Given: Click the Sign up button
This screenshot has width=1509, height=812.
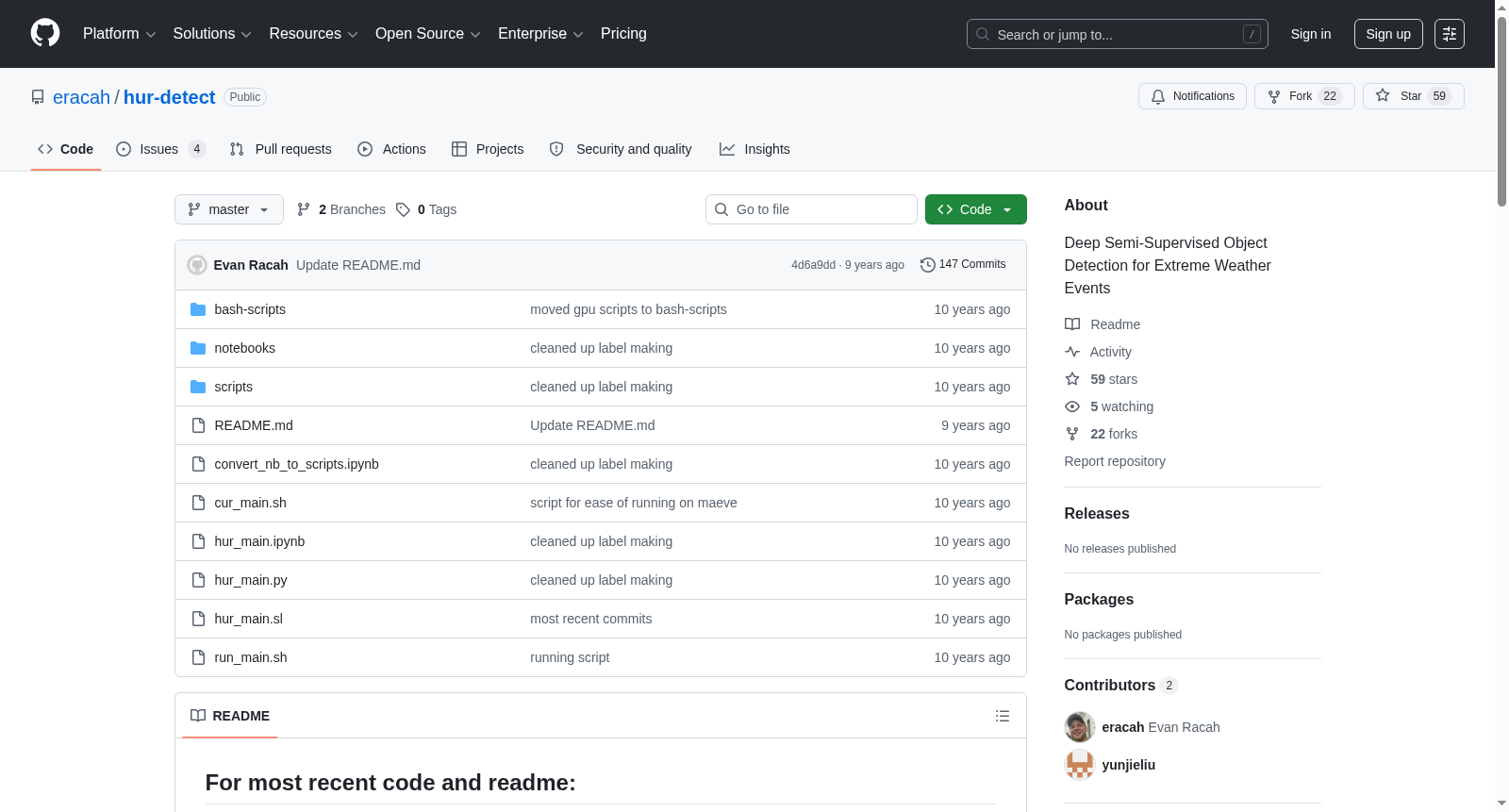Looking at the screenshot, I should point(1388,34).
